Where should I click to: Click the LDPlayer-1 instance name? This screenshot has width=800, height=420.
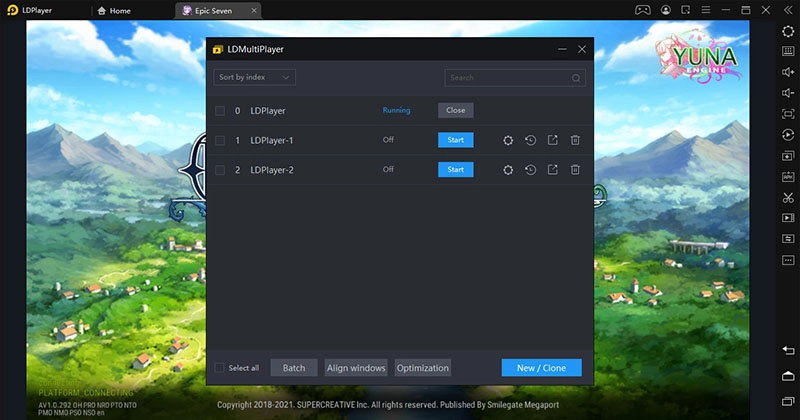271,140
